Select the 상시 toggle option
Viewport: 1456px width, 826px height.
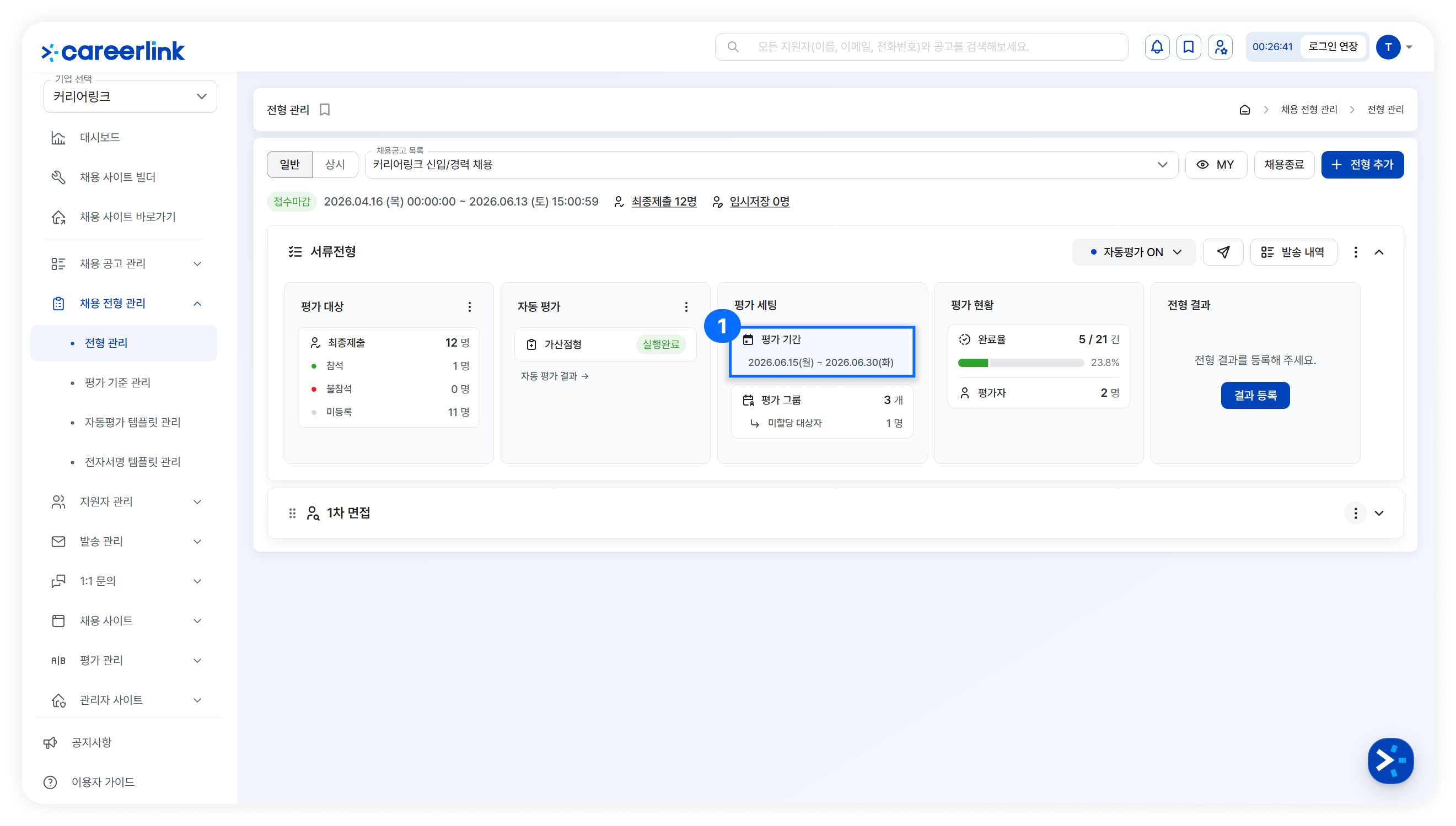[x=335, y=165]
